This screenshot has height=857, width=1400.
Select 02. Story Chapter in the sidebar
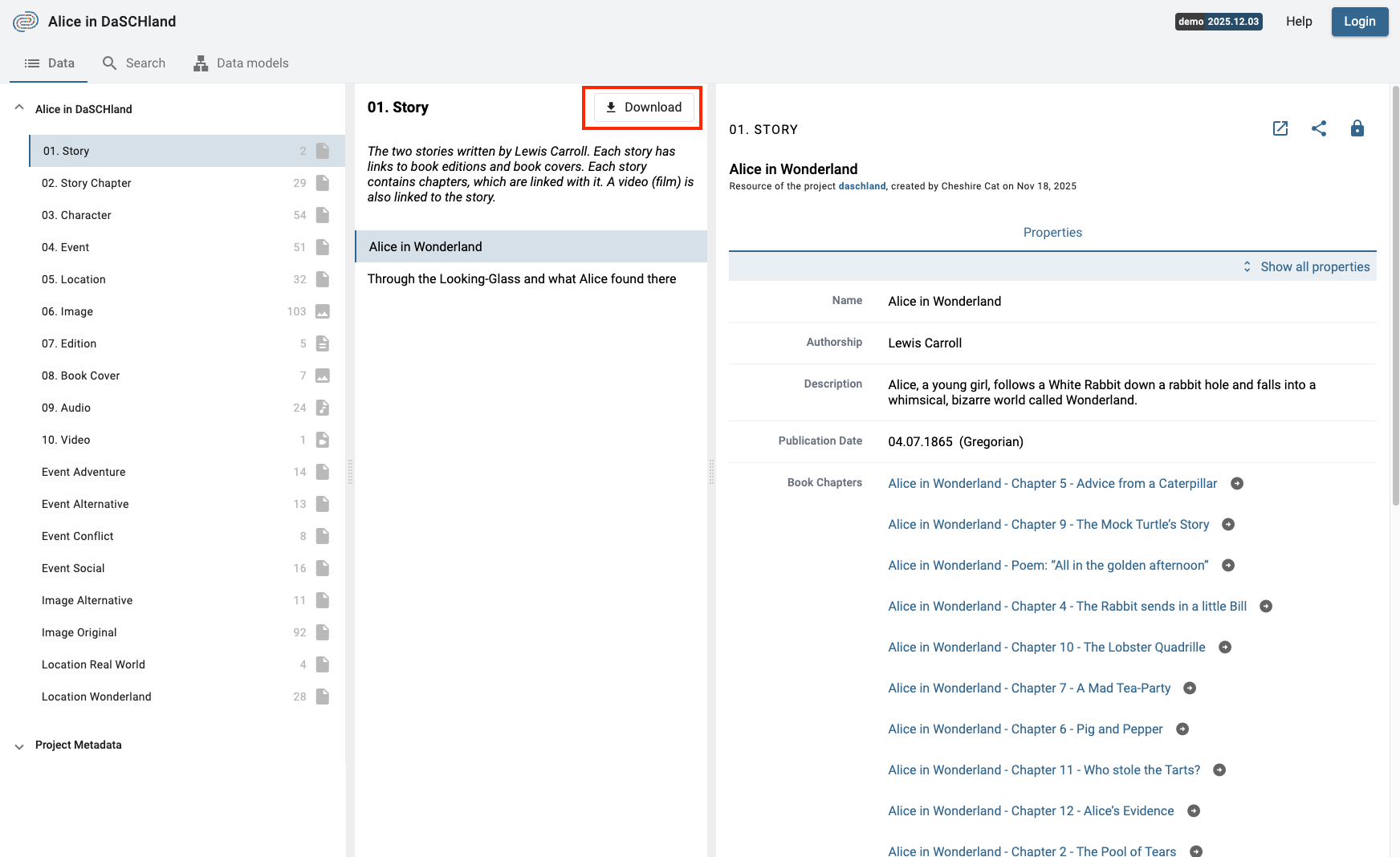pos(86,183)
